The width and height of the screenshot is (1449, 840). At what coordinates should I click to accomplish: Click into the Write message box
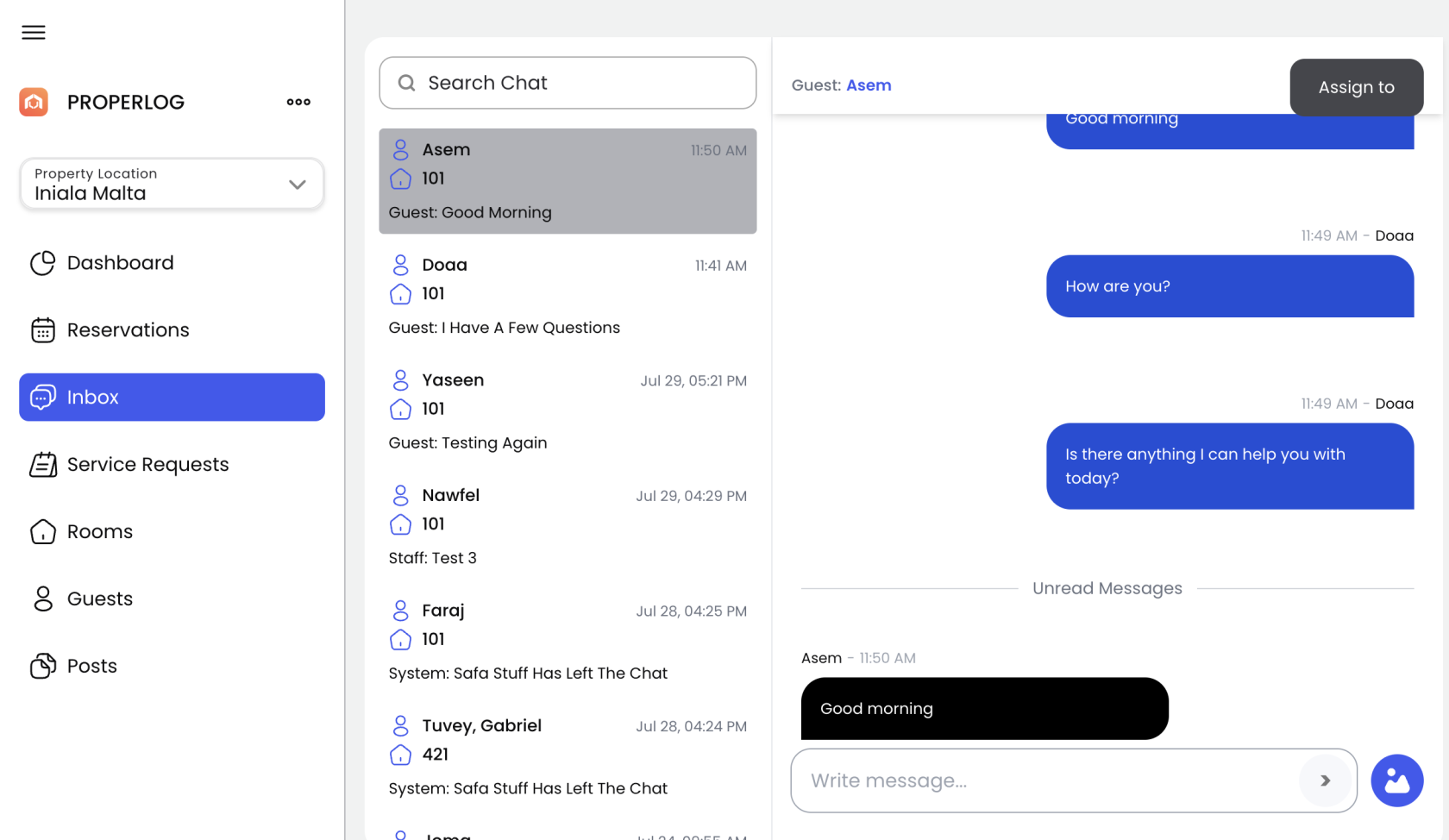[1044, 780]
